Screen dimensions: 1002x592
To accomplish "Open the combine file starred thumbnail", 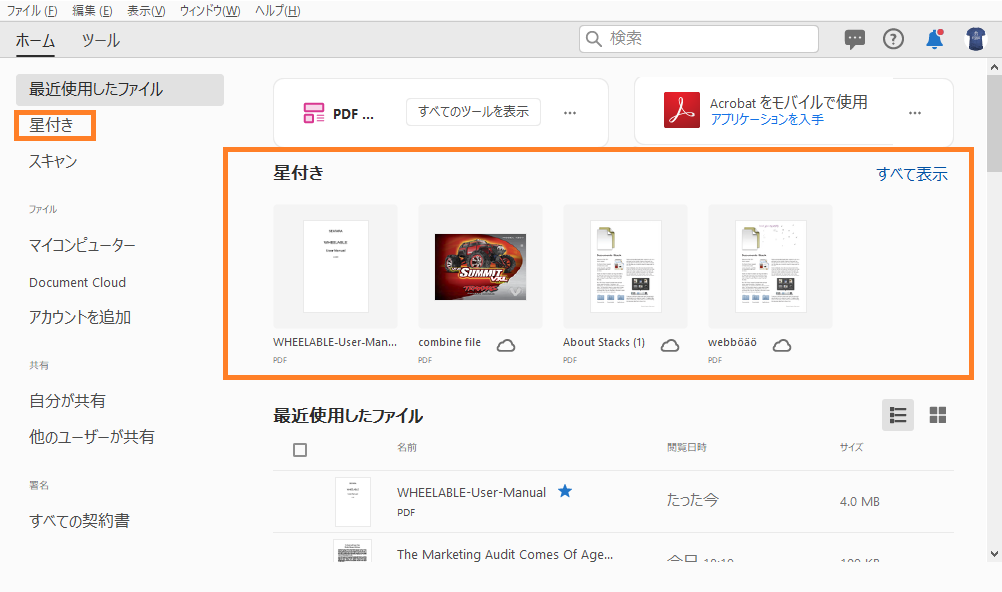I will tap(481, 267).
